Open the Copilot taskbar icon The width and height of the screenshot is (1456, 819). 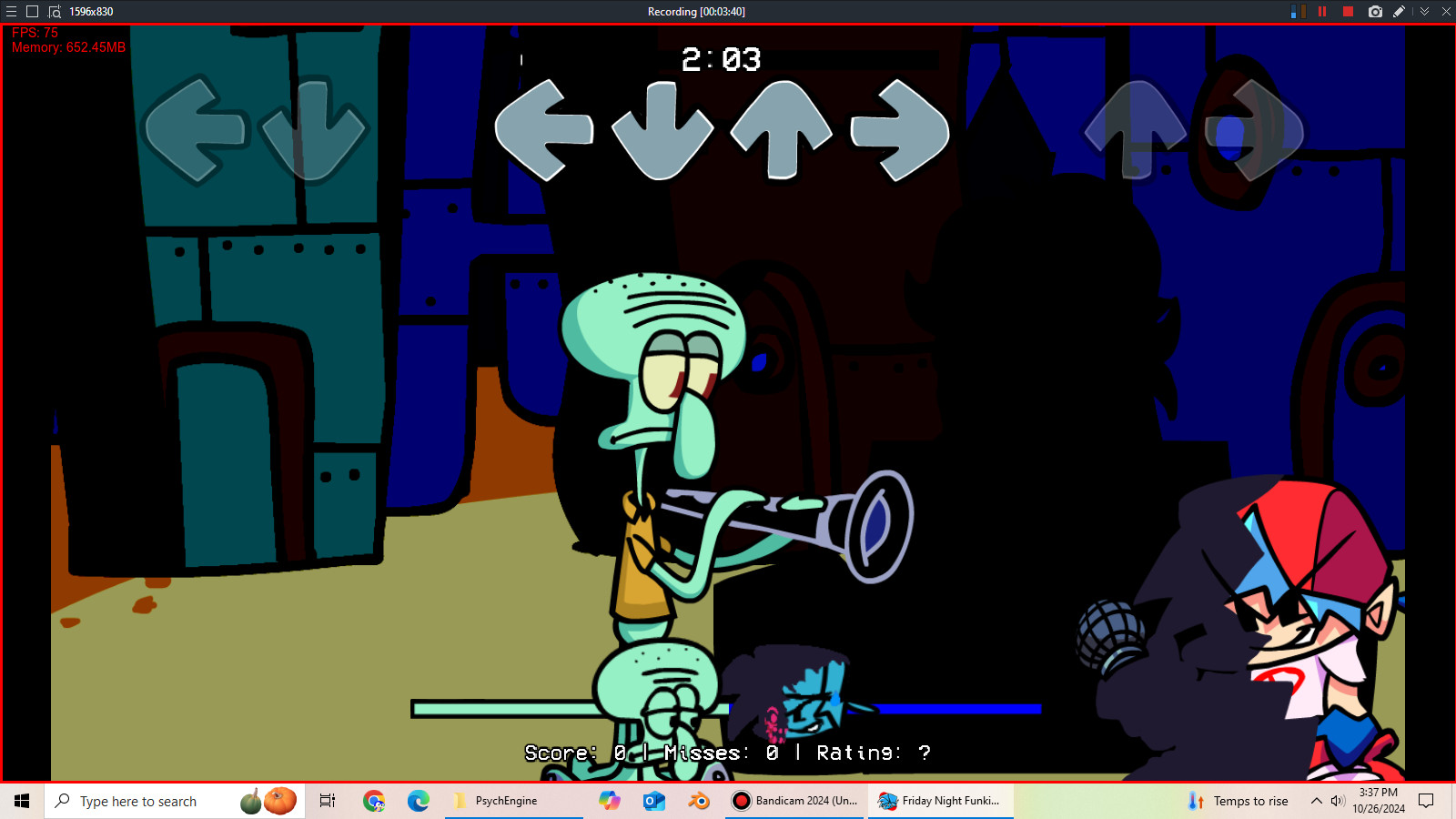click(x=609, y=801)
